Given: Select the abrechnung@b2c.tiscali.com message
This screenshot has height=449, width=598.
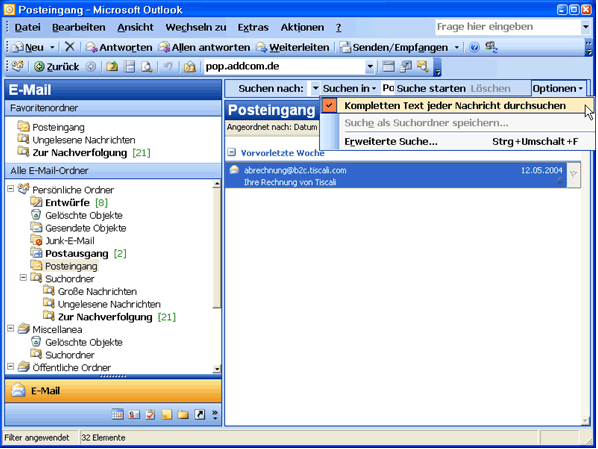Looking at the screenshot, I should [x=396, y=175].
